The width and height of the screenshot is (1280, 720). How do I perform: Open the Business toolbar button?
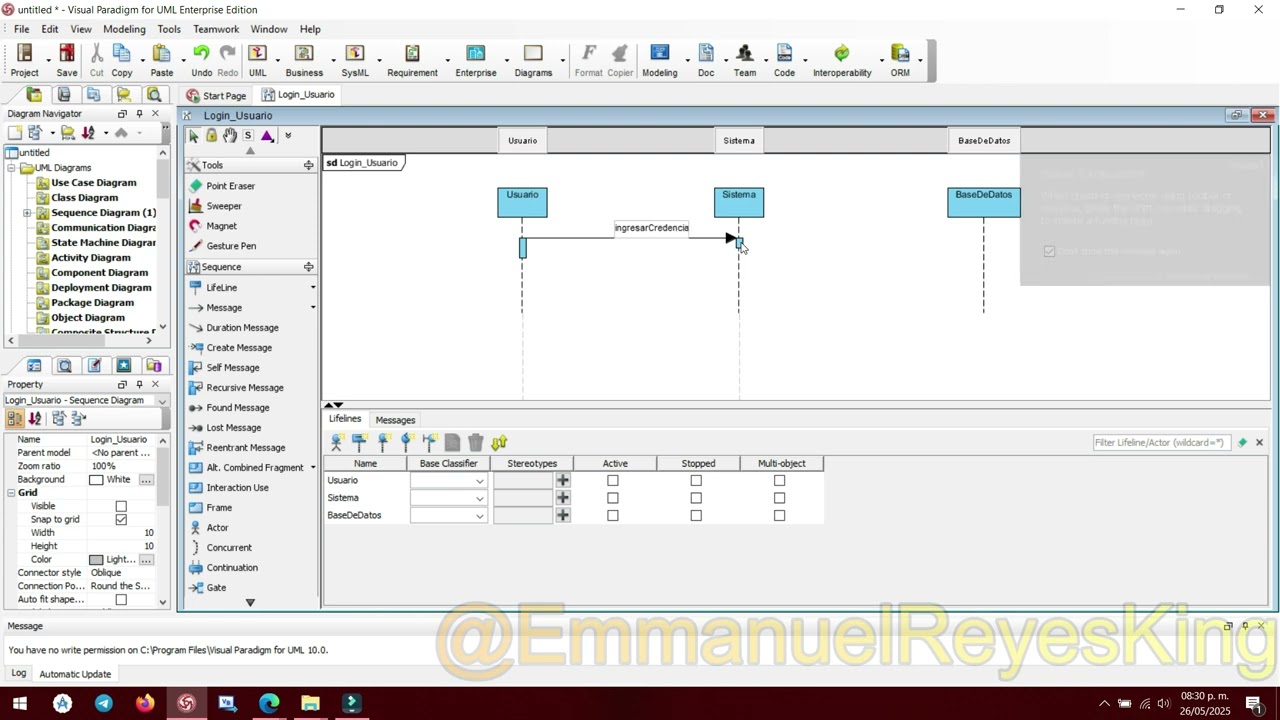click(304, 60)
